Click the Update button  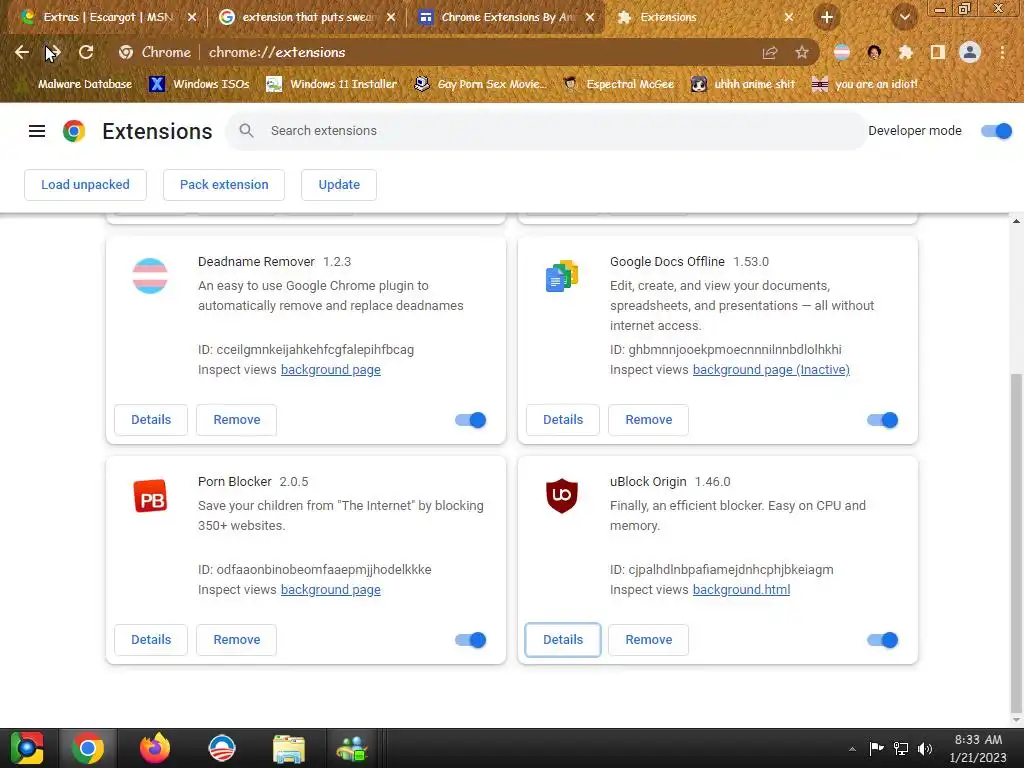point(339,185)
